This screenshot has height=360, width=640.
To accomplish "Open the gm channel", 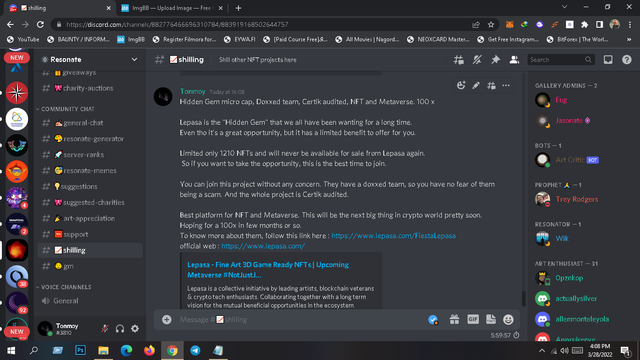I will click(x=90, y=266).
